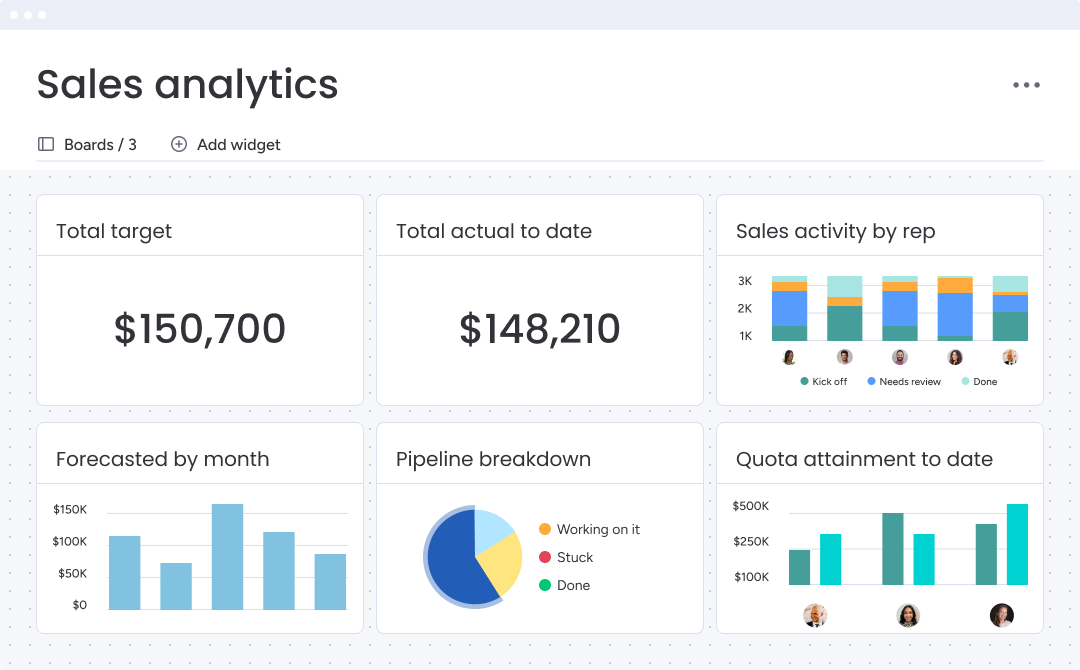The height and width of the screenshot is (670, 1080).
Task: Click the Needs review legend label
Action: [910, 381]
